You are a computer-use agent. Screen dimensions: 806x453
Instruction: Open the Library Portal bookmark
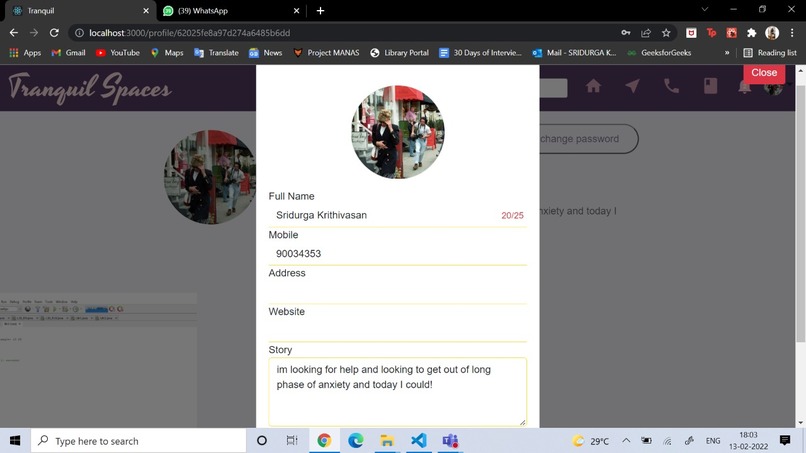point(399,52)
